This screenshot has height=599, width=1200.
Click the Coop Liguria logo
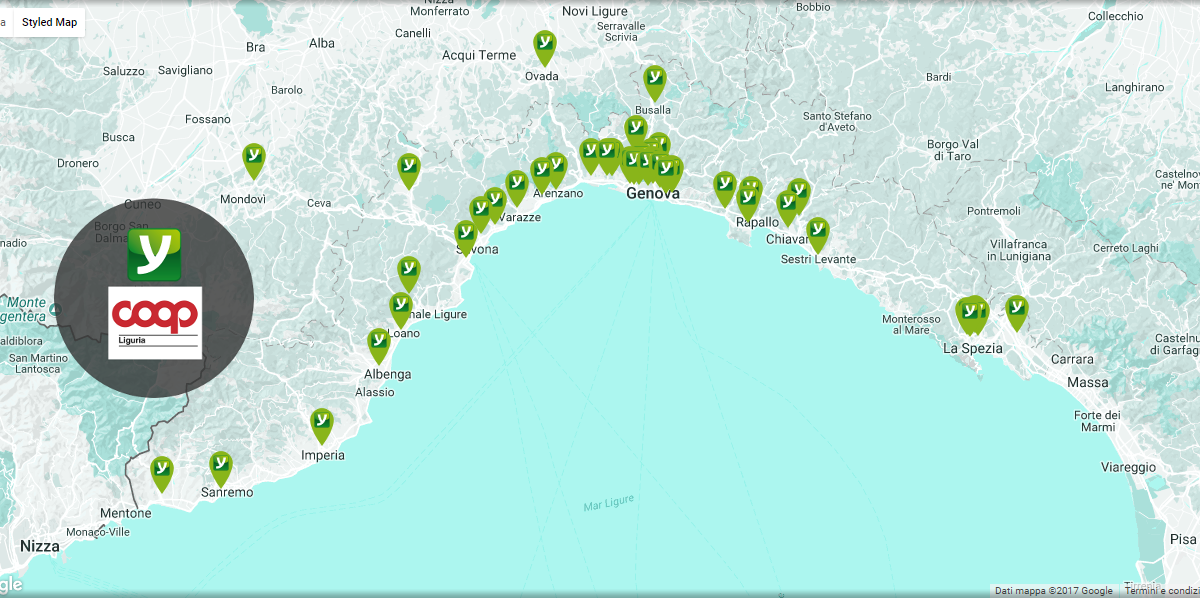click(155, 322)
